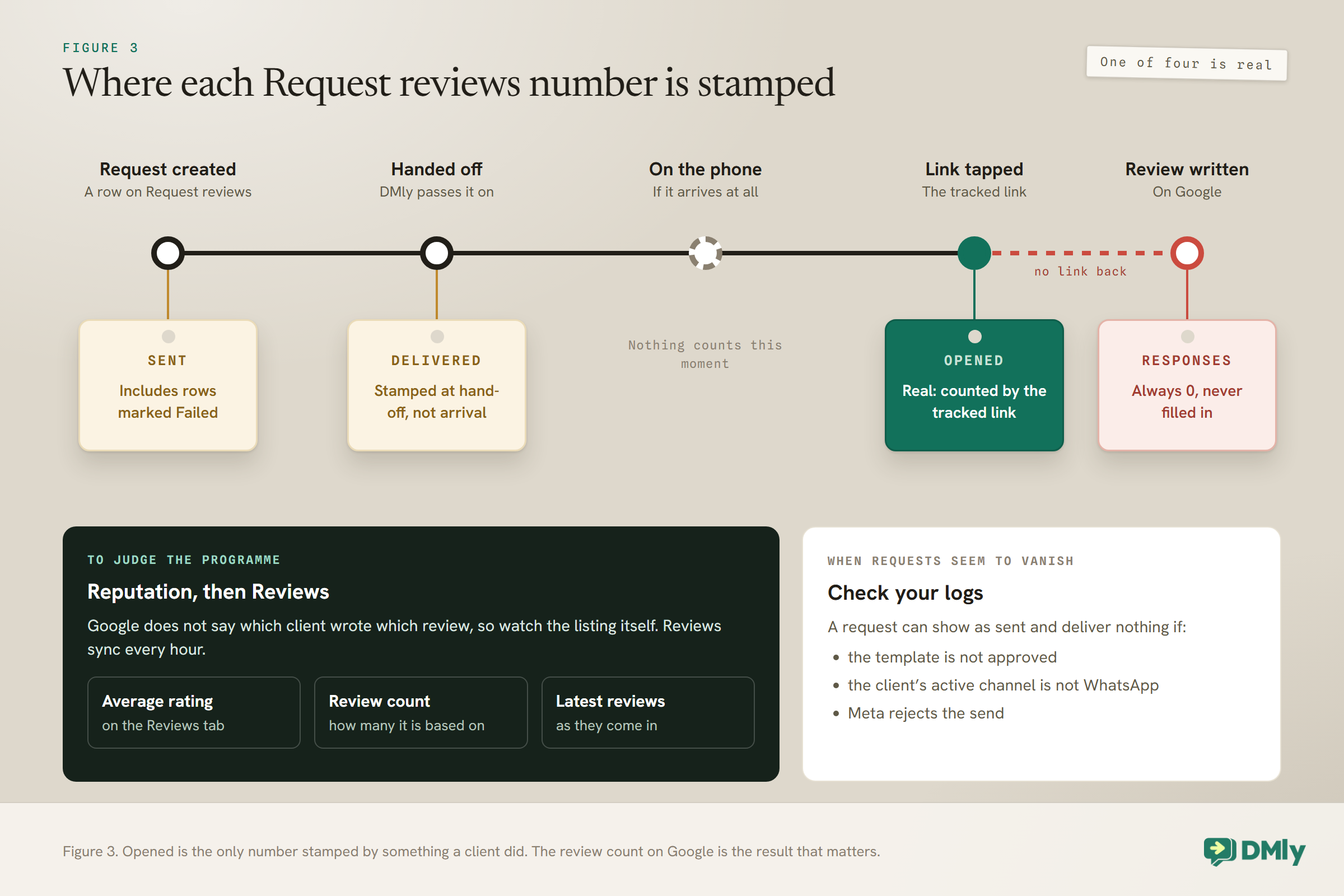Click the 'One of four is real' tag
Screen dimensions: 1344x896
[x=1186, y=63]
